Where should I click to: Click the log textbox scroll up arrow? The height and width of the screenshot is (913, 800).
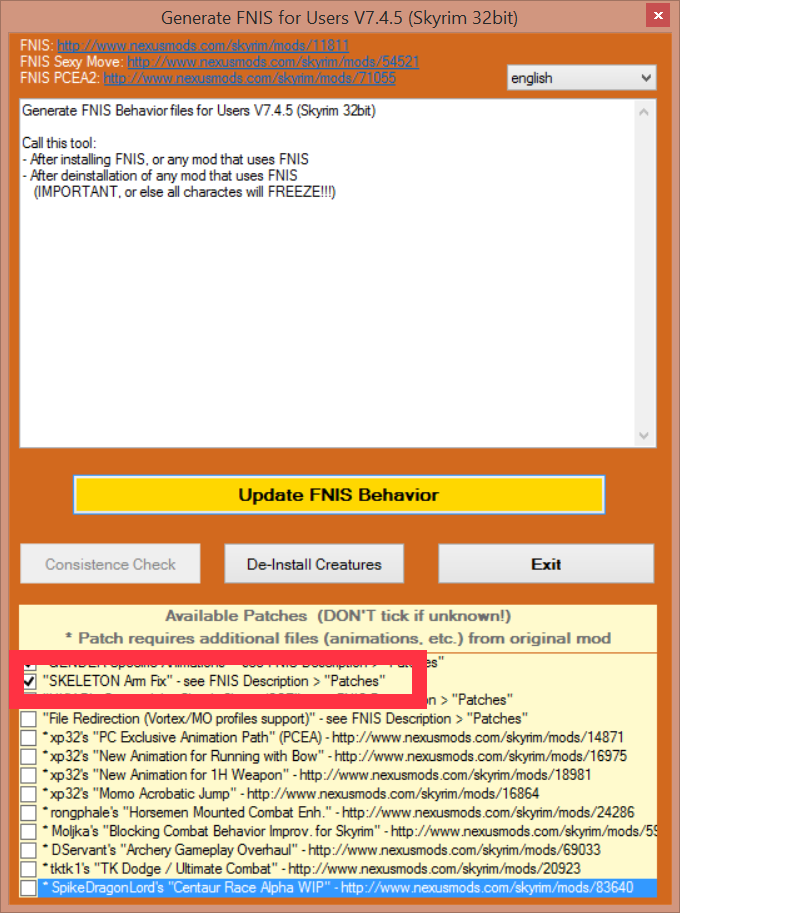pyautogui.click(x=643, y=112)
